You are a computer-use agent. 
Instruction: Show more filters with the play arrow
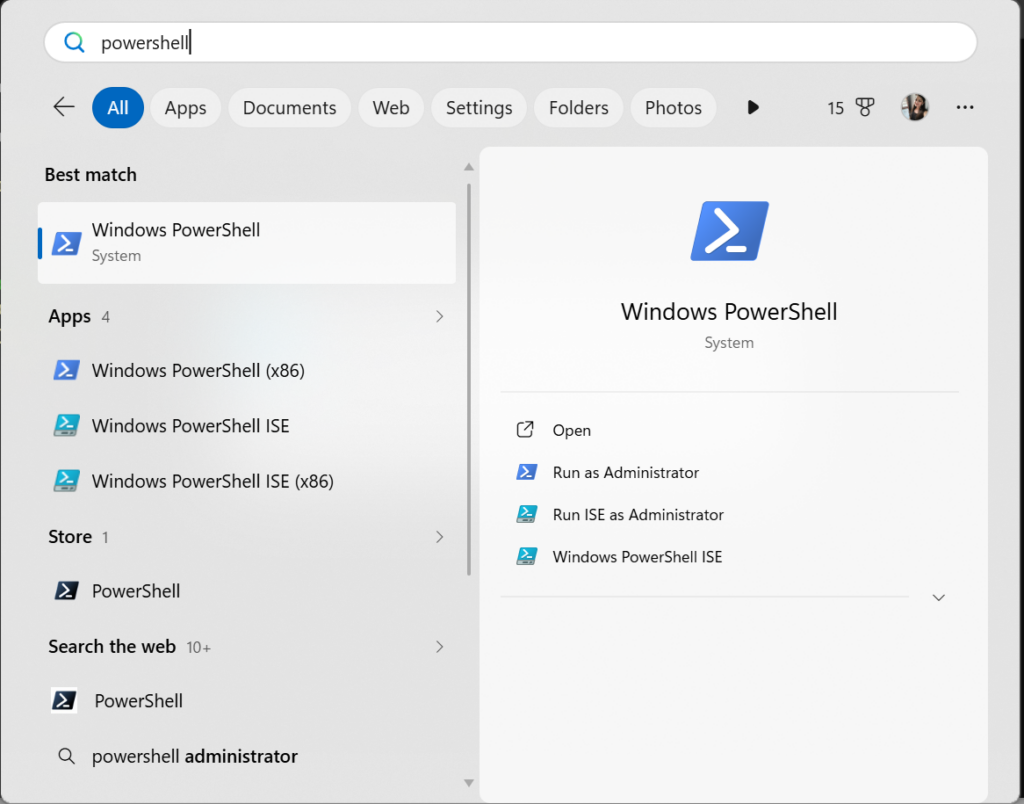point(753,107)
